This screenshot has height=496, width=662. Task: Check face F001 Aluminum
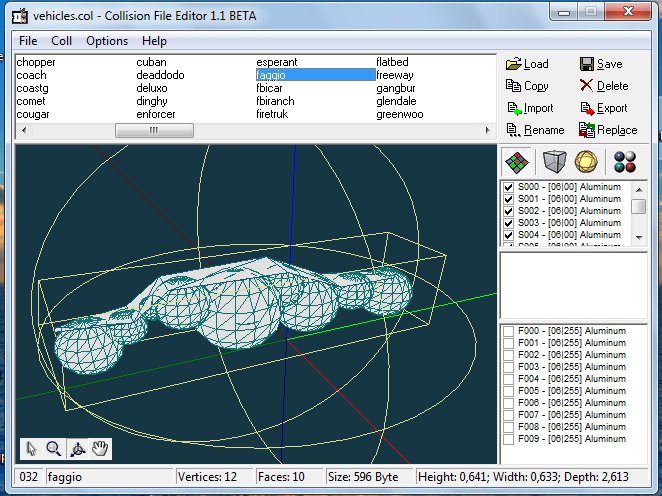click(508, 343)
